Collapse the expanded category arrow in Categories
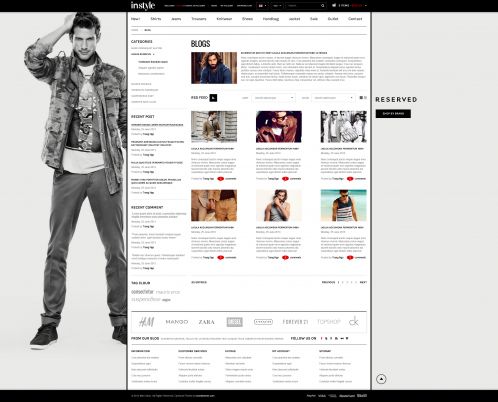 click(x=154, y=54)
